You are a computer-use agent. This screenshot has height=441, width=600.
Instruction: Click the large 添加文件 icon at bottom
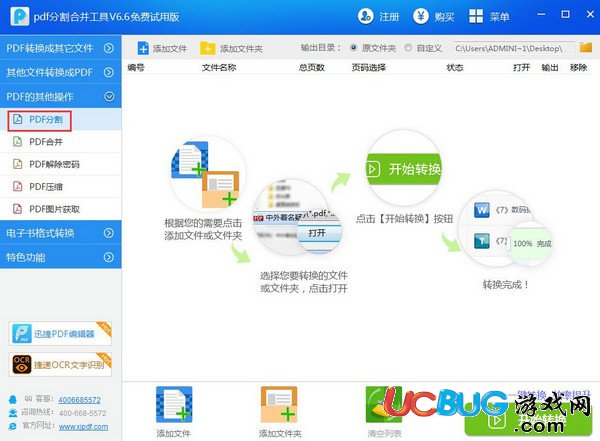point(174,405)
